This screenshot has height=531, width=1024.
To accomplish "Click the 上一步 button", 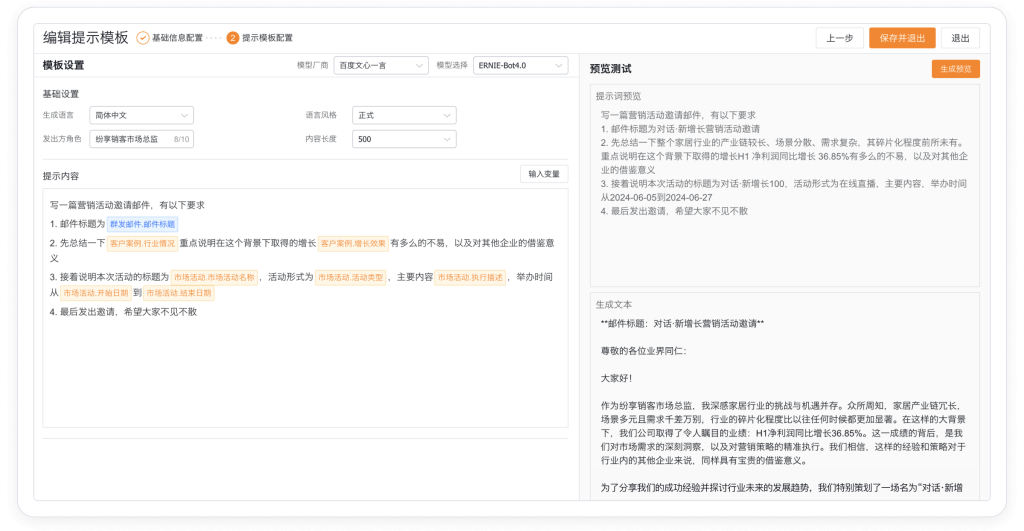I will [x=839, y=38].
